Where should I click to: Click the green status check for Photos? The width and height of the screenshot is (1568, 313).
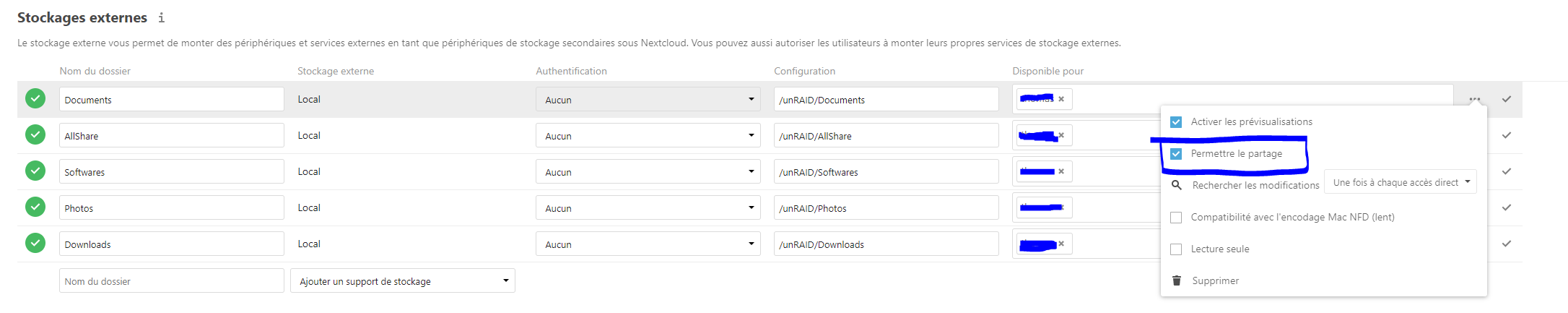(35, 207)
